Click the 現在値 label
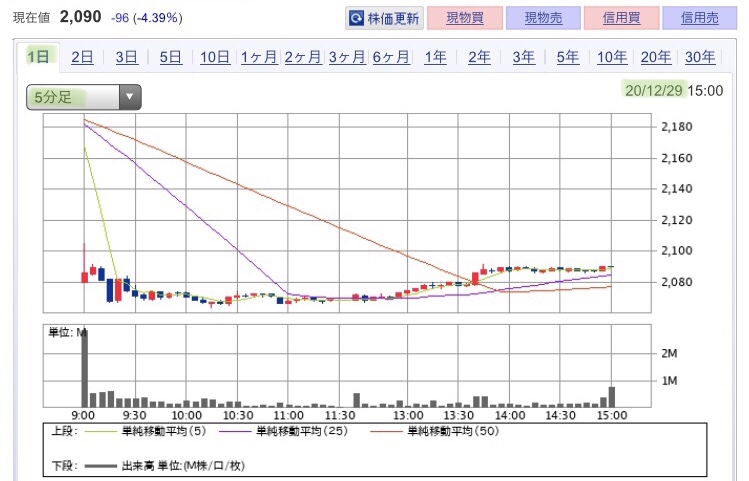This screenshot has width=749, height=481. tap(31, 18)
